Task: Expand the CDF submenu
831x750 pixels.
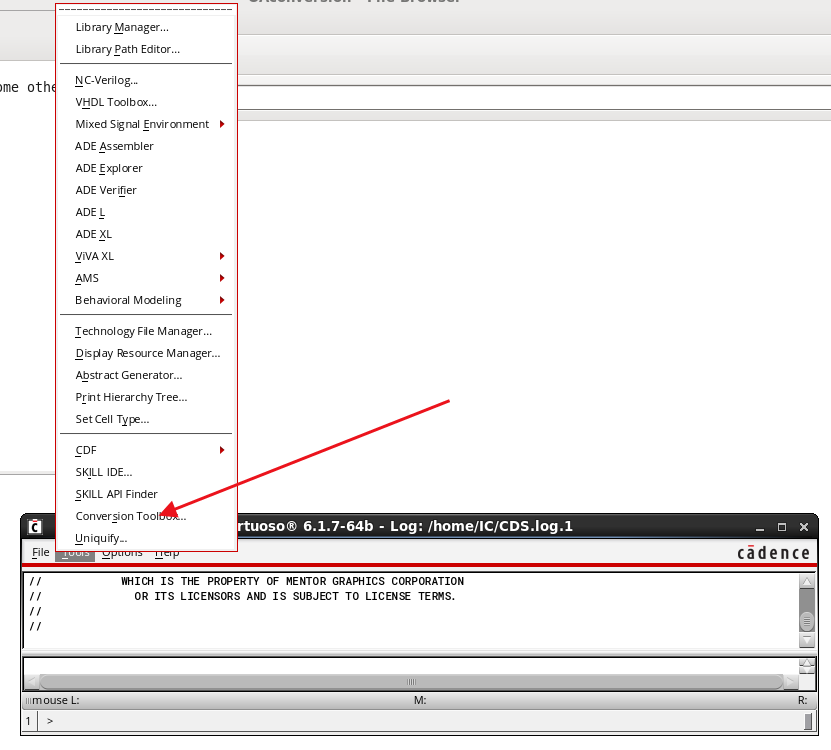Action: [85, 450]
